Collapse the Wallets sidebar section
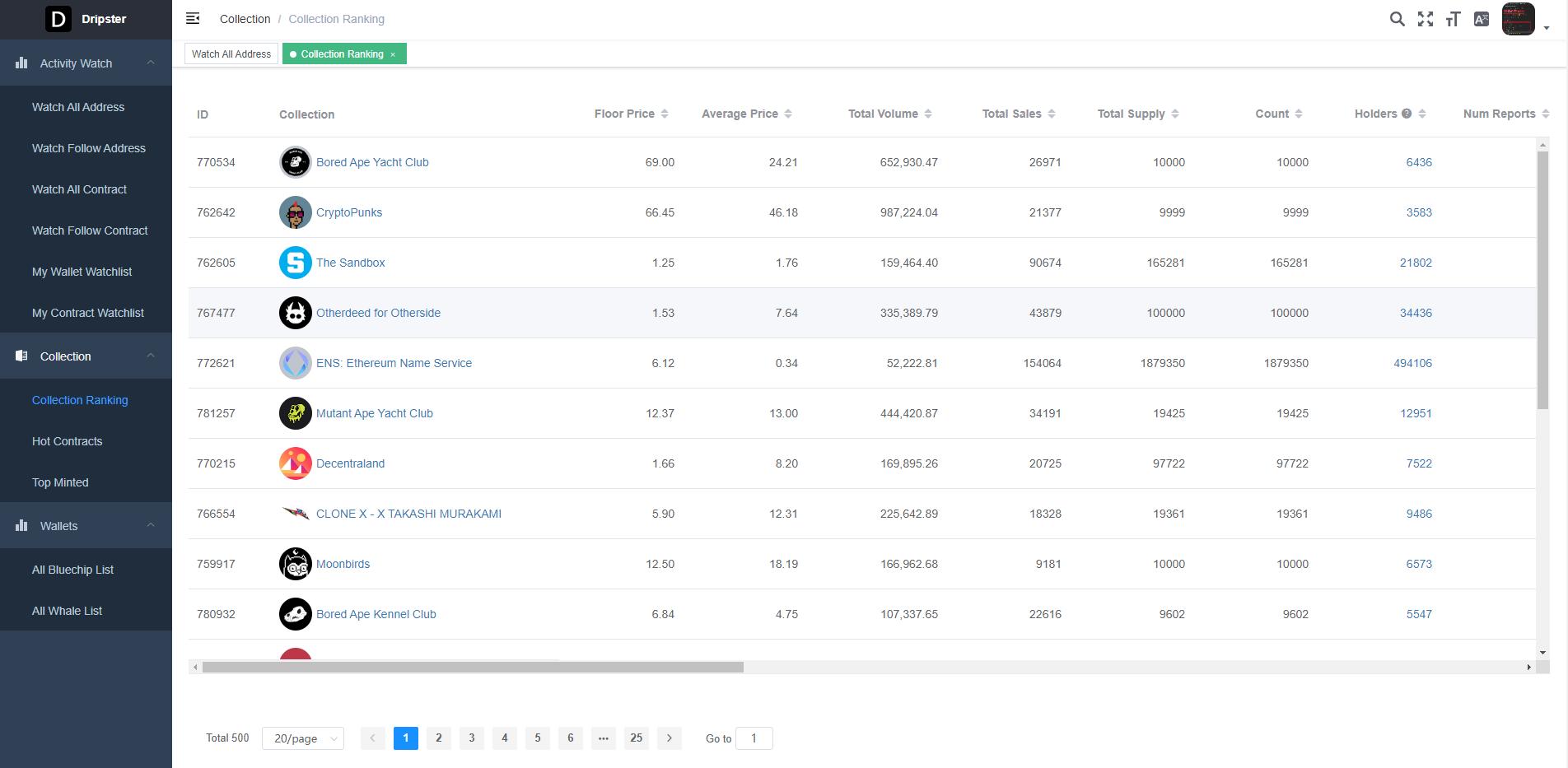1568x768 pixels. coord(151,525)
